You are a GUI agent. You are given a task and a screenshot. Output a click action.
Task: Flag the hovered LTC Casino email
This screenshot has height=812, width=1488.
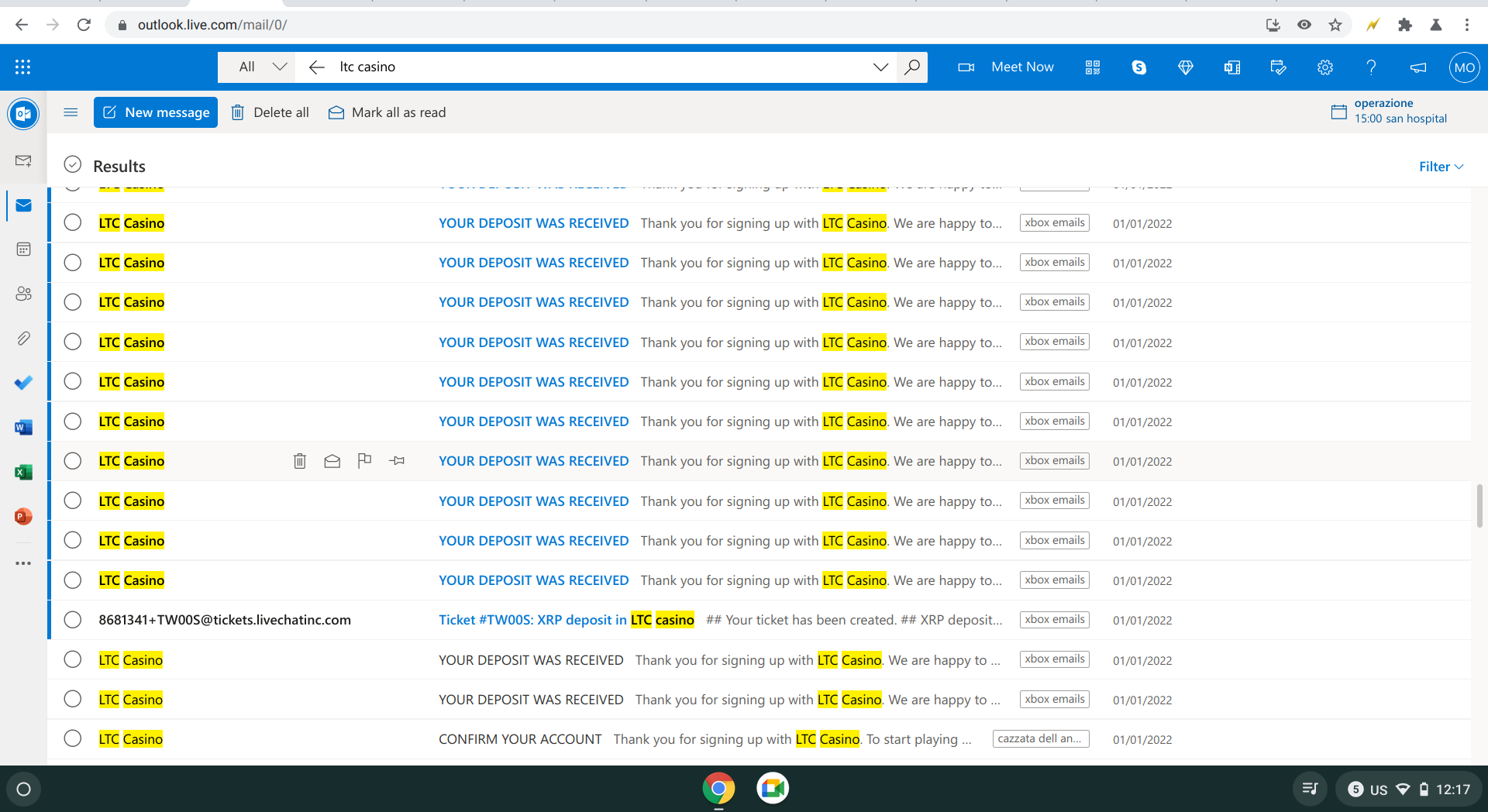365,461
